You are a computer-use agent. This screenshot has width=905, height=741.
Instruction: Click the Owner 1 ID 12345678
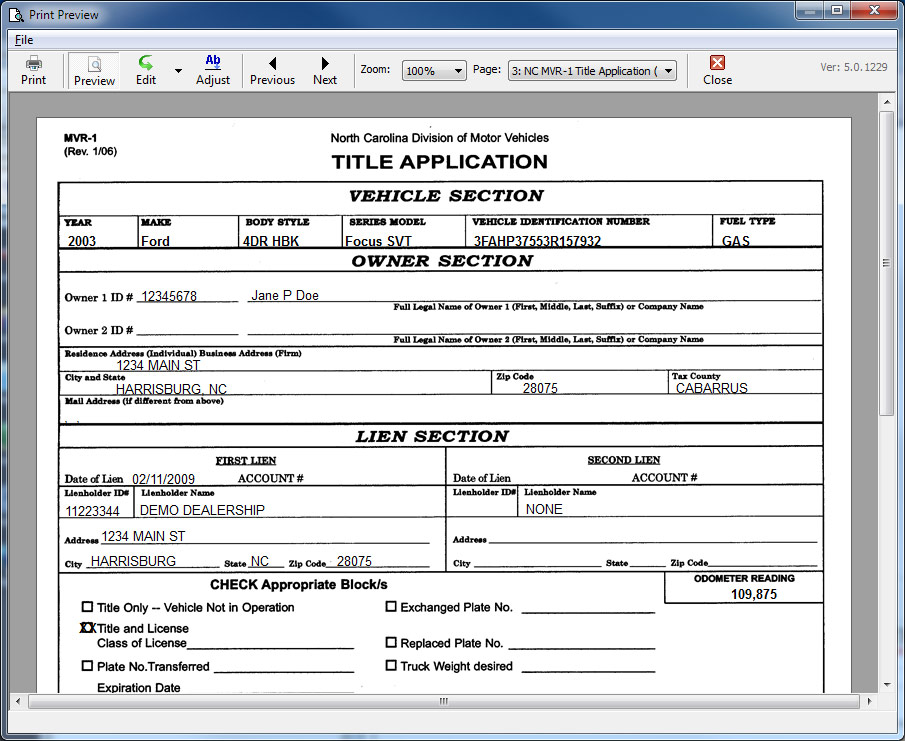tap(169, 296)
